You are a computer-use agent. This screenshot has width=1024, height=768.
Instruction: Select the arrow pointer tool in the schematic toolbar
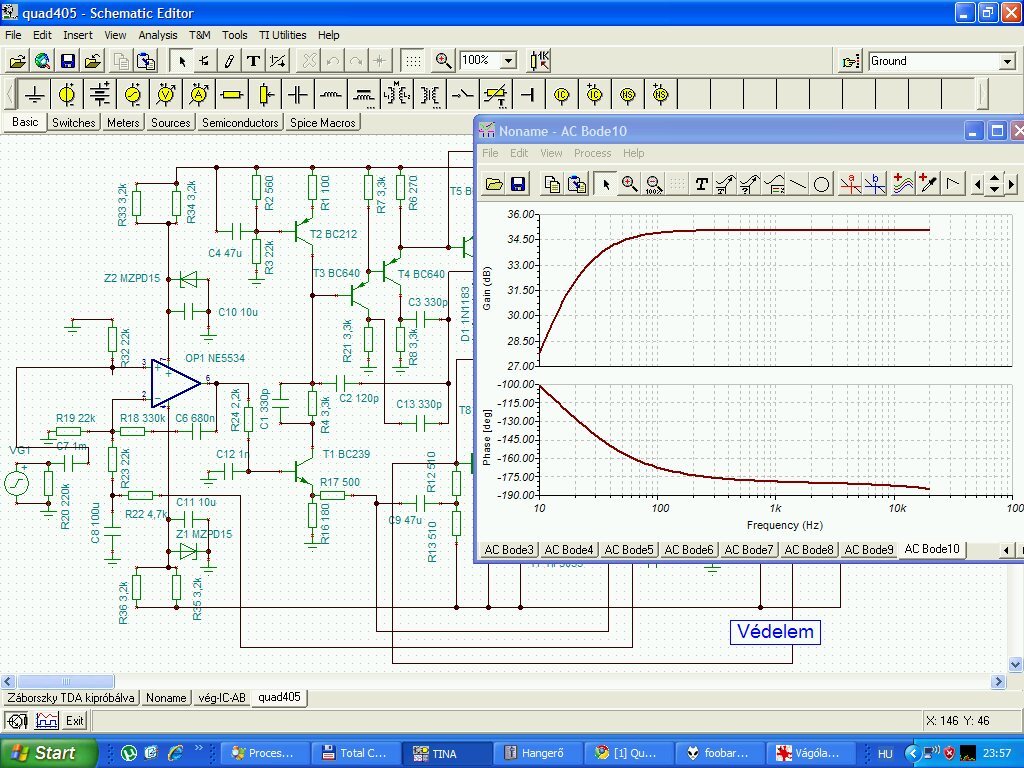point(182,61)
